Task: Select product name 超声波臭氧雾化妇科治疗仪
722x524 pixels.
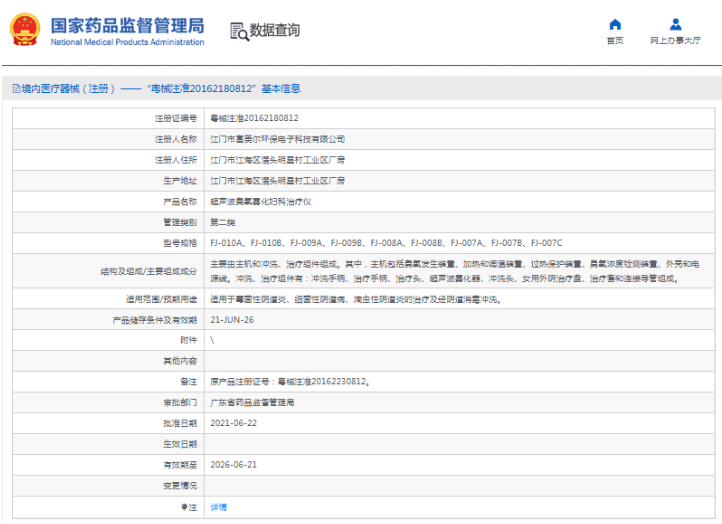Action: pyautogui.click(x=261, y=202)
